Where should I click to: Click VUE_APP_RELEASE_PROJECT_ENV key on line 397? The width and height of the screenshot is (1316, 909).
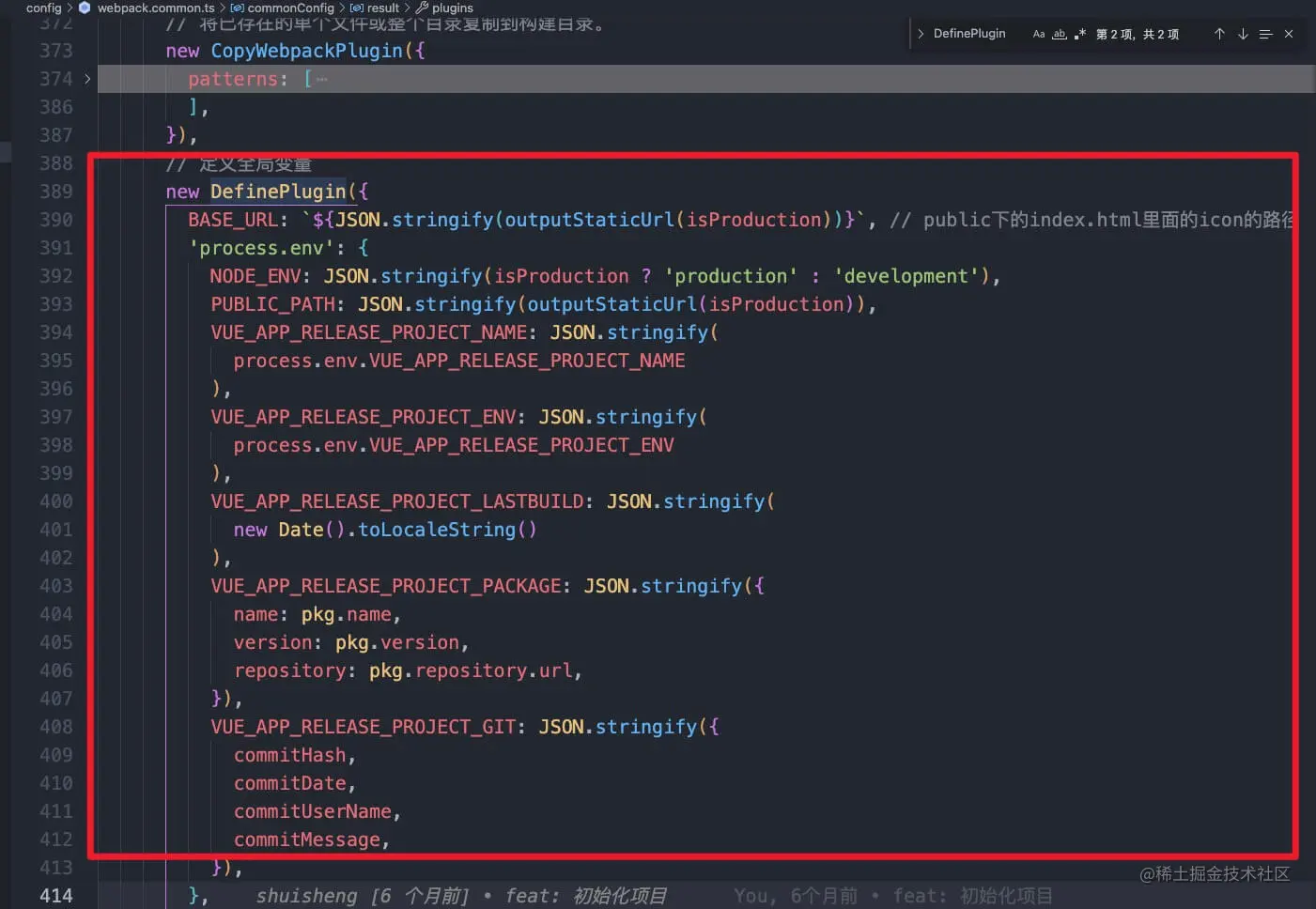click(363, 417)
